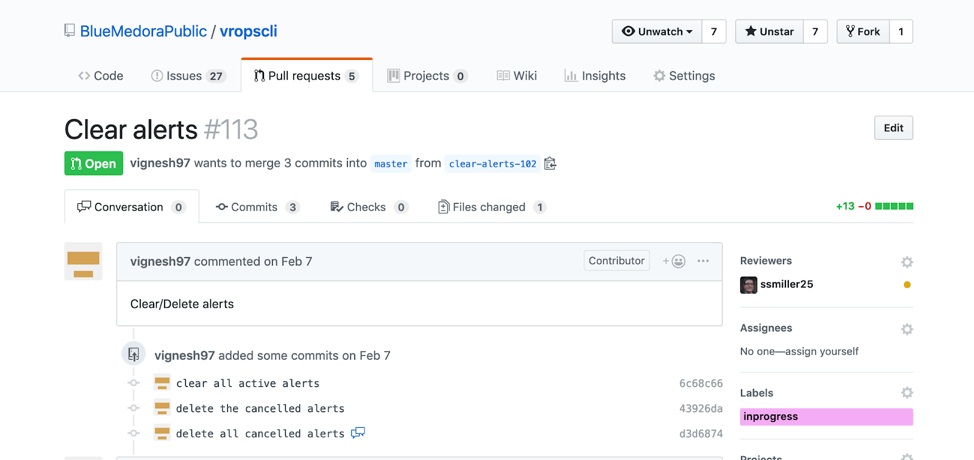This screenshot has height=460, width=974.
Task: Select the Pull requests tab
Action: [307, 76]
